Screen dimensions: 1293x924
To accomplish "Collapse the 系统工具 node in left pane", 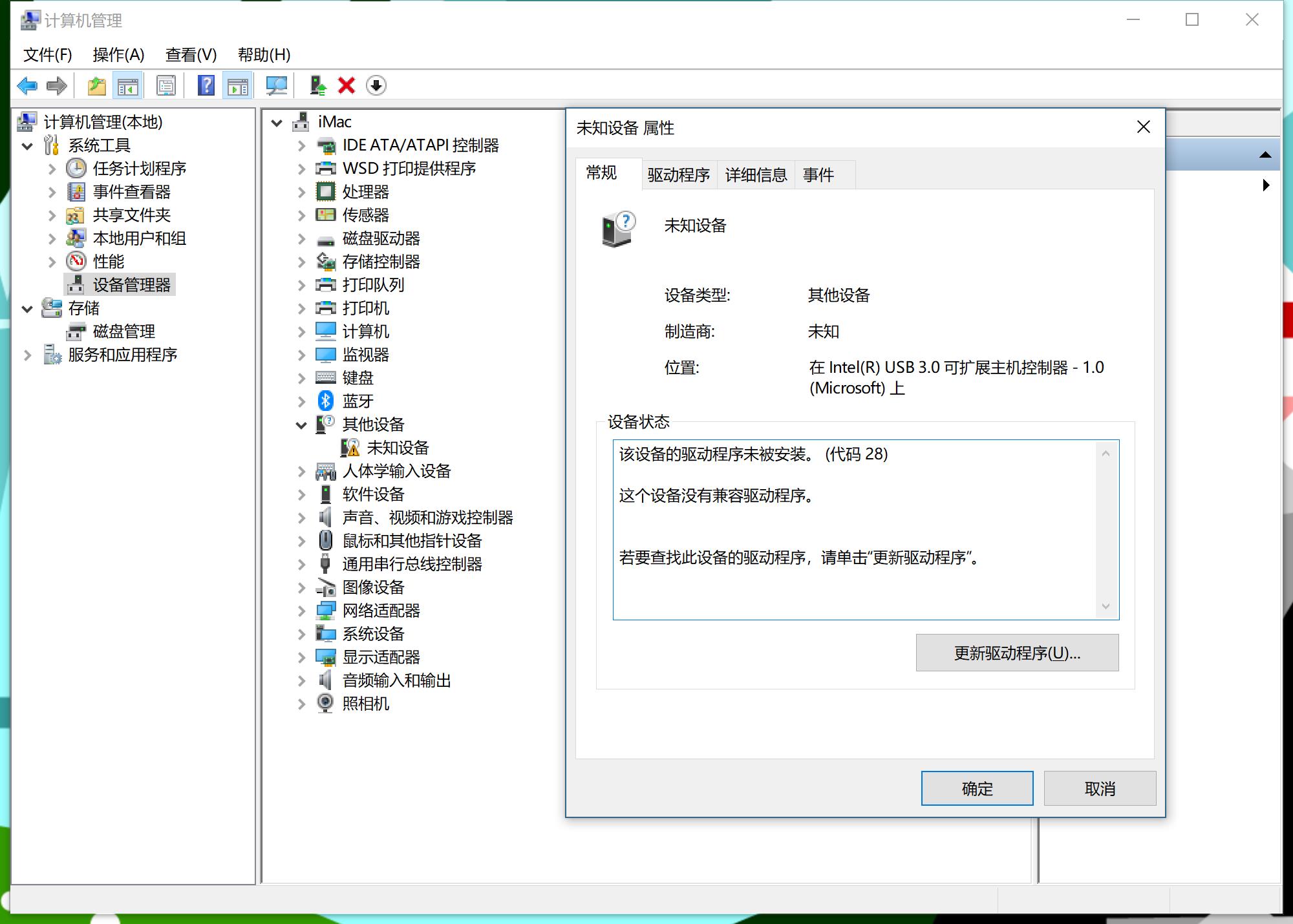I will (x=27, y=145).
